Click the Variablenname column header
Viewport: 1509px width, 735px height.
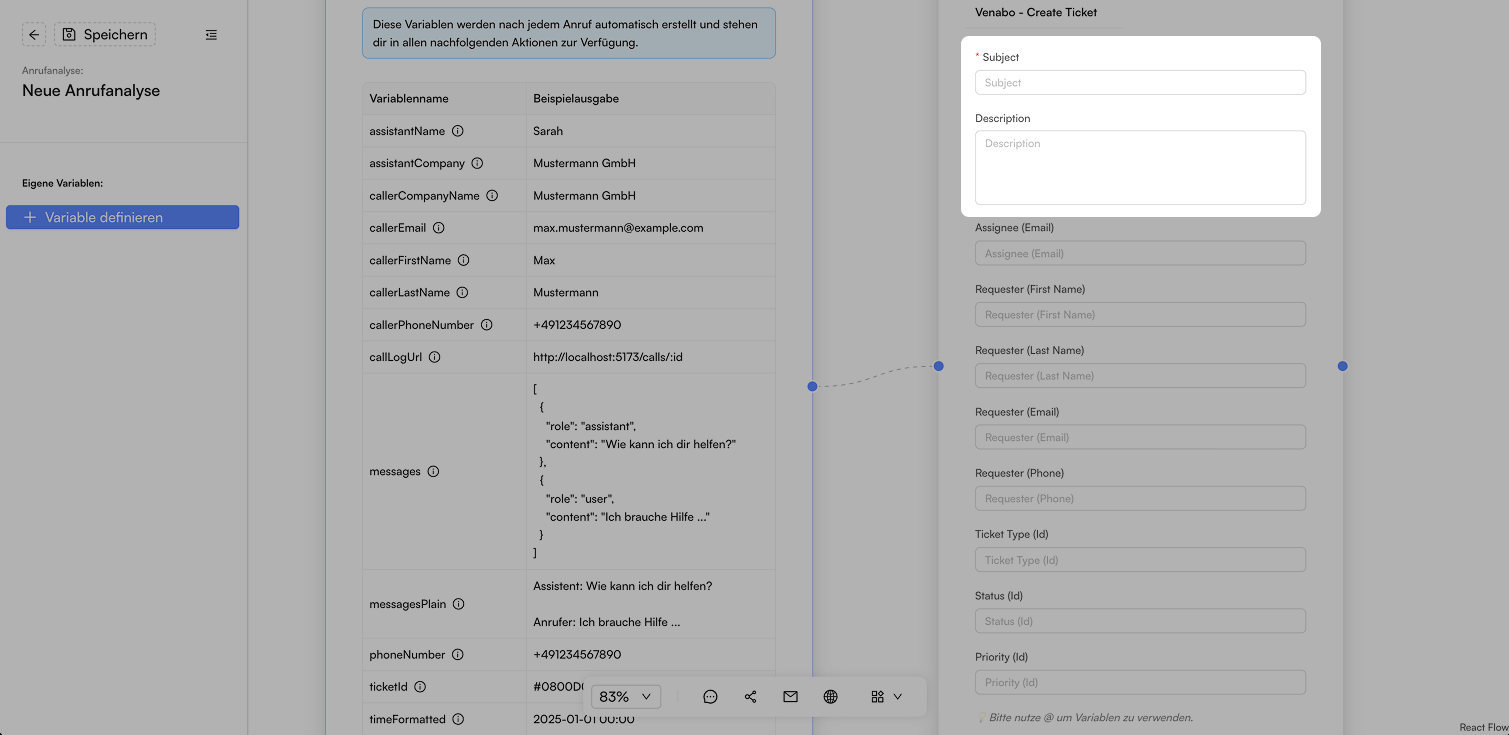click(409, 99)
